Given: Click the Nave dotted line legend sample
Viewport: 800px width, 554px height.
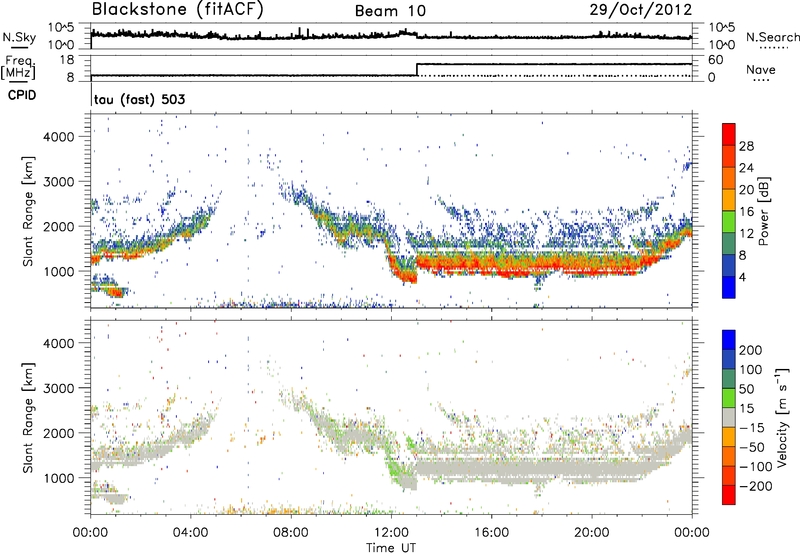Looking at the screenshot, I should click(761, 81).
